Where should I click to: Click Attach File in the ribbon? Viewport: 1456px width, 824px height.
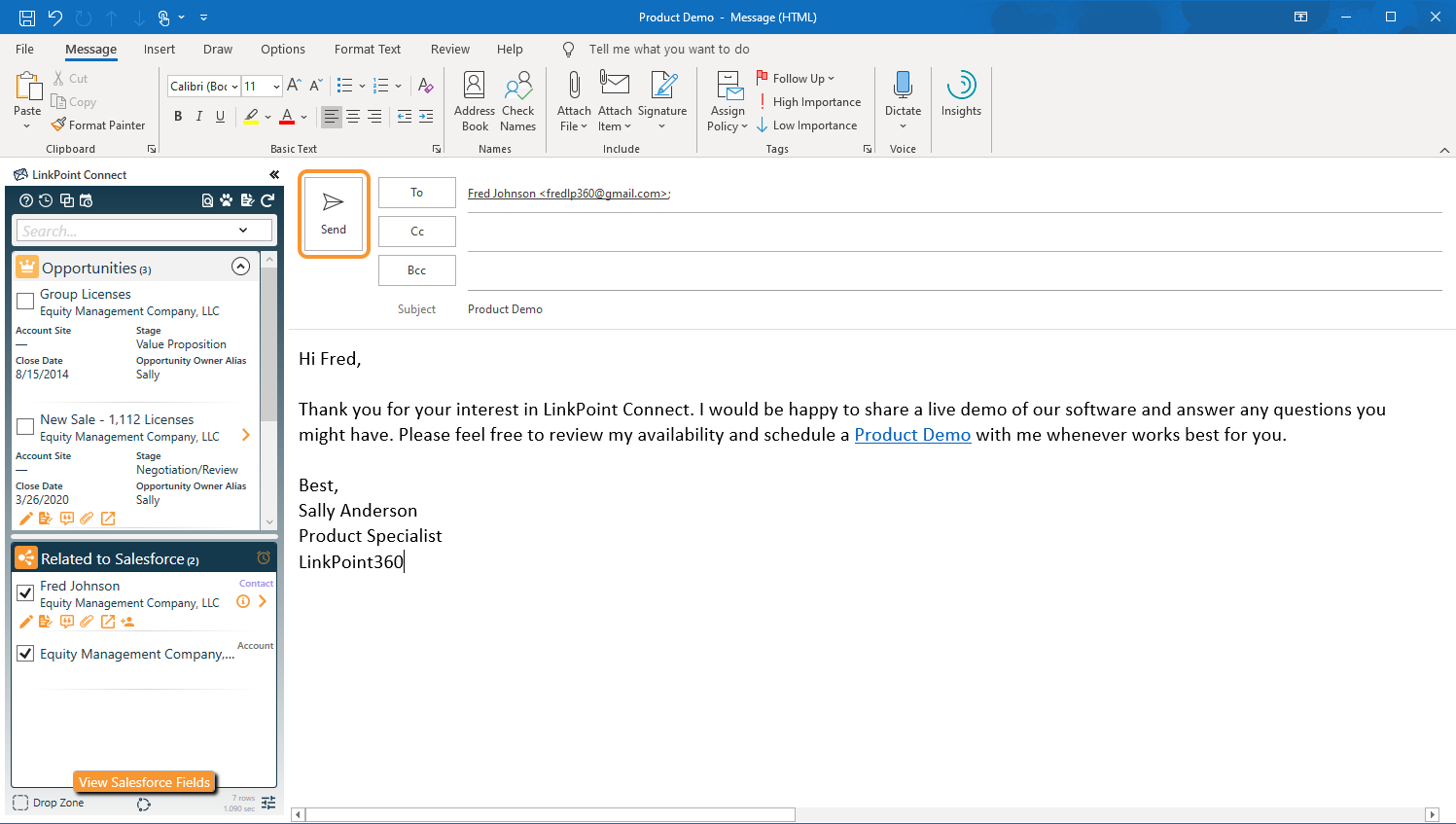[x=574, y=102]
